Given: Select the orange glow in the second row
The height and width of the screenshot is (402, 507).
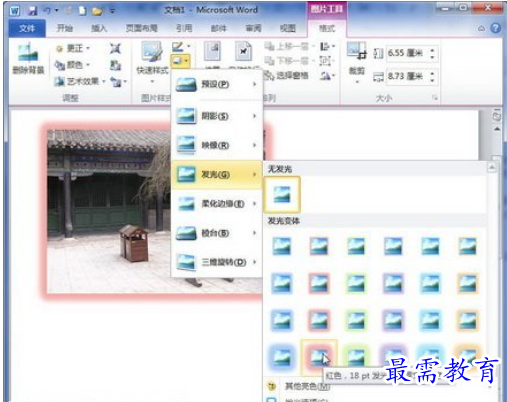Looking at the screenshot, I should 468,283.
